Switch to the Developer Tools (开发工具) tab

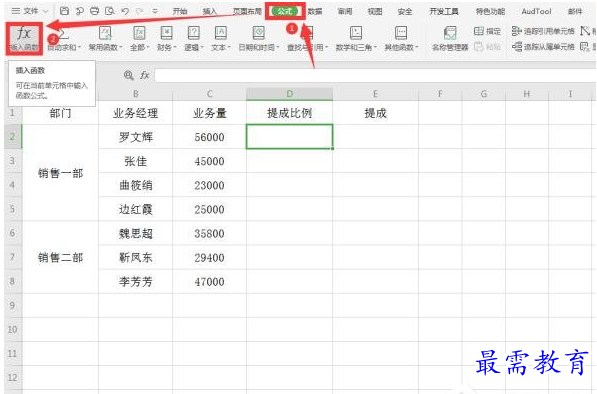coord(444,11)
